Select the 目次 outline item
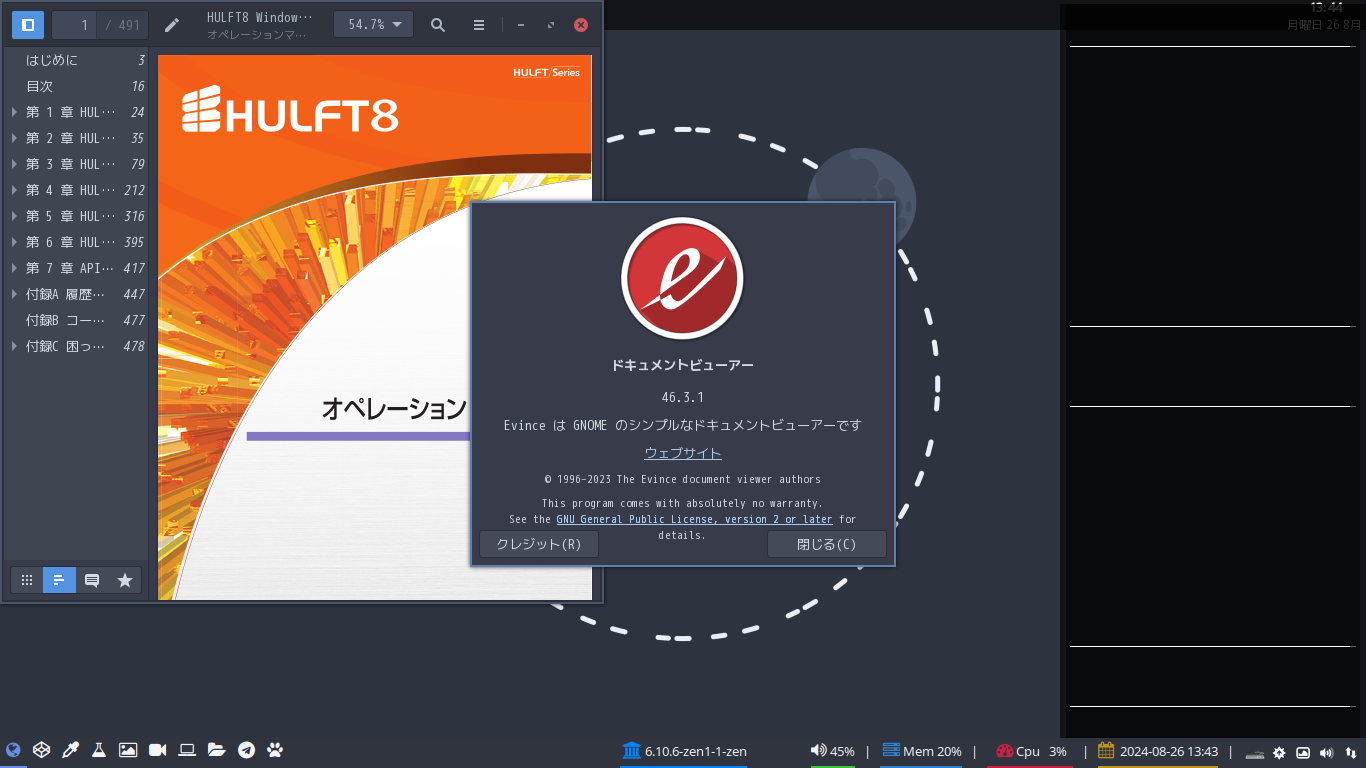The height and width of the screenshot is (768, 1366). point(76,86)
